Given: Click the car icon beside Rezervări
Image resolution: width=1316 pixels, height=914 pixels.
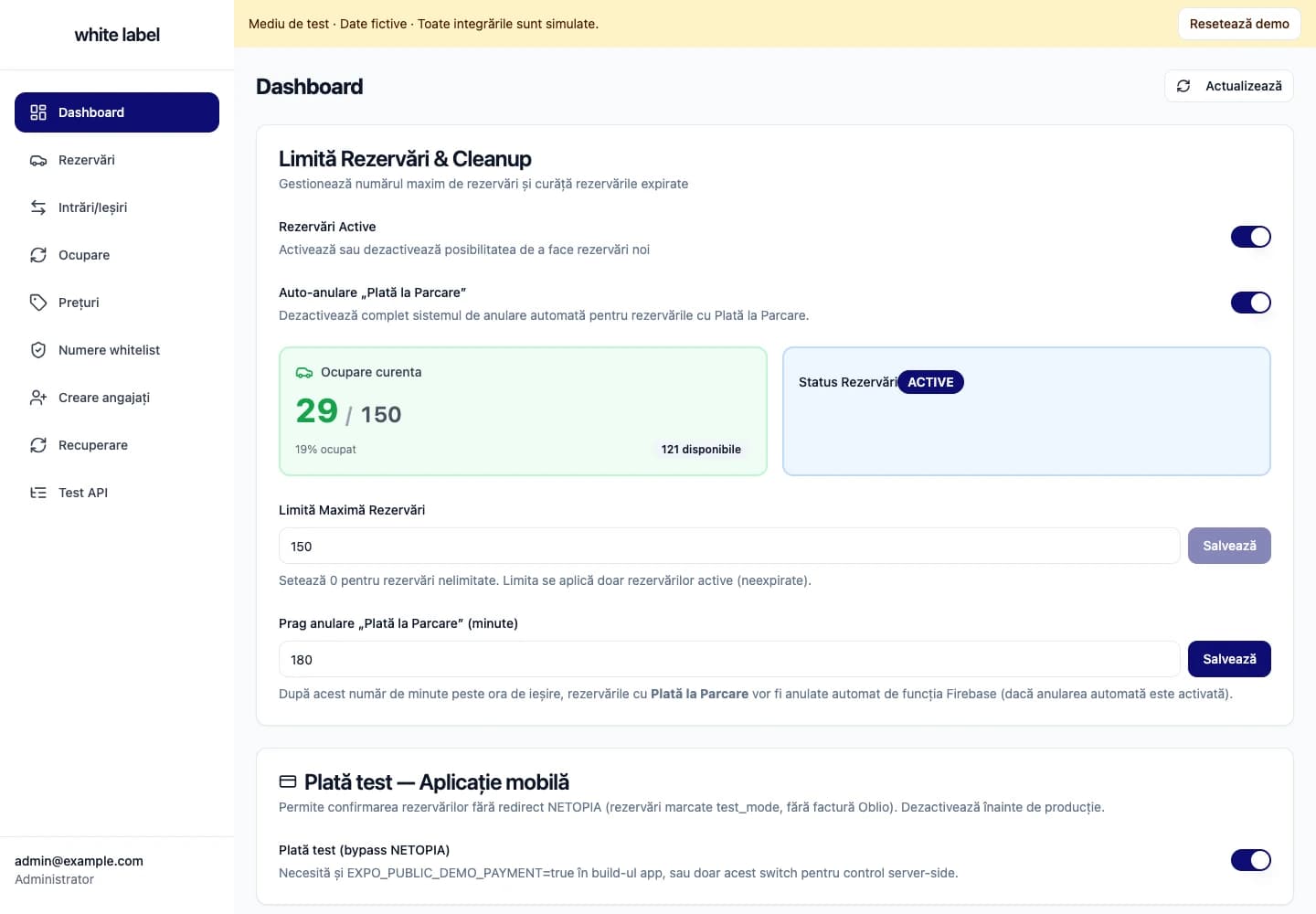Looking at the screenshot, I should pyautogui.click(x=38, y=160).
